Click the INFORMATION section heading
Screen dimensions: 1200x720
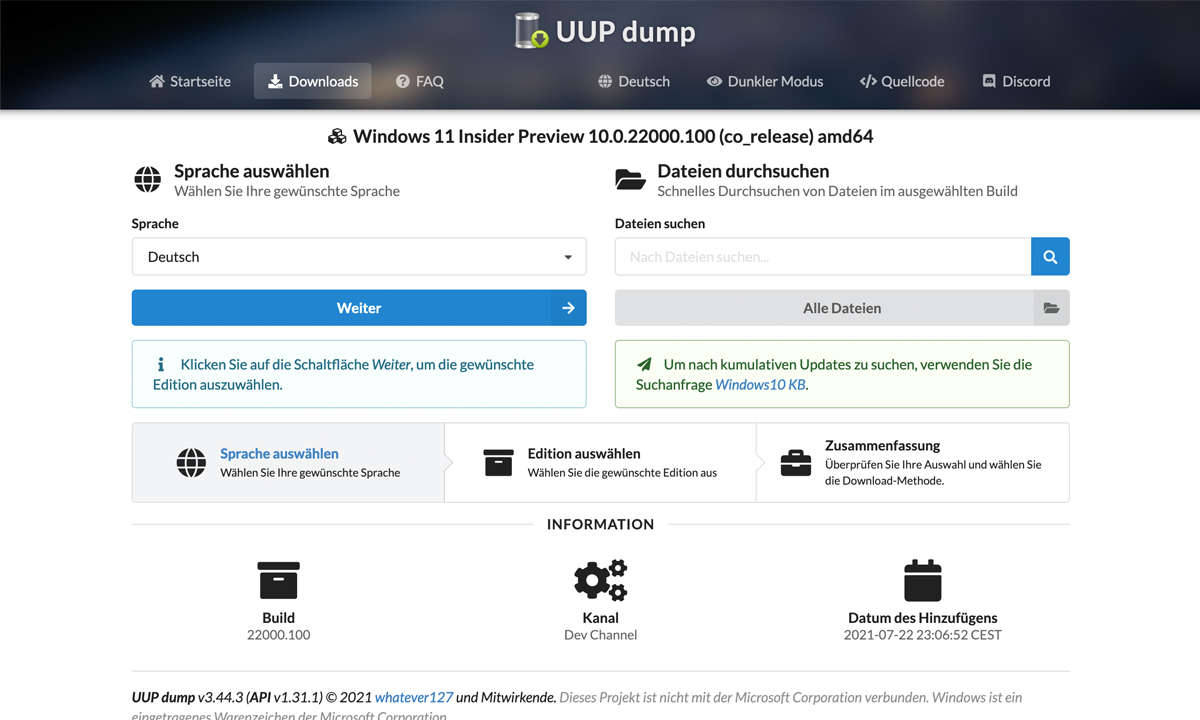click(x=600, y=524)
